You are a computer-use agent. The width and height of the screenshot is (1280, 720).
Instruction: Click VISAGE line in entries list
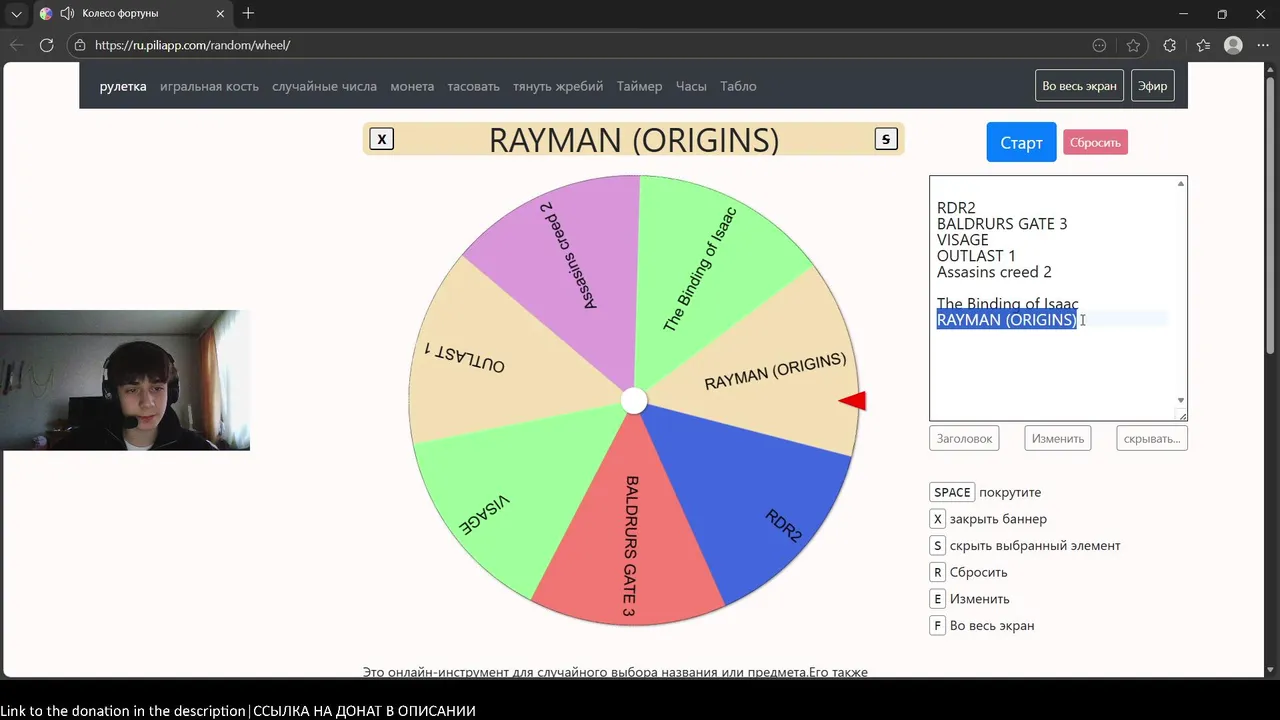(x=962, y=240)
